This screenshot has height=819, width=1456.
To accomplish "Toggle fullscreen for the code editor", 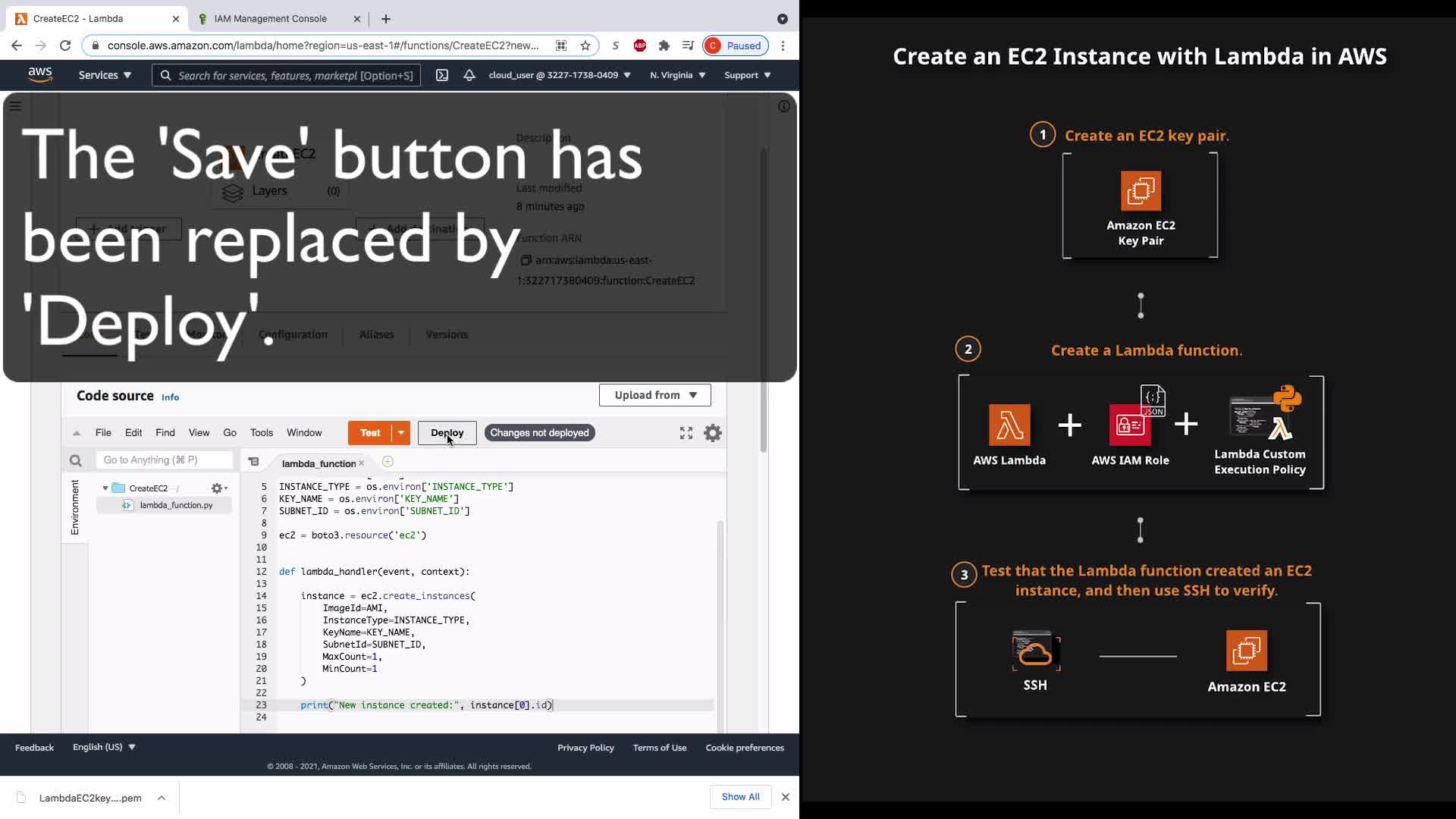I will click(686, 433).
